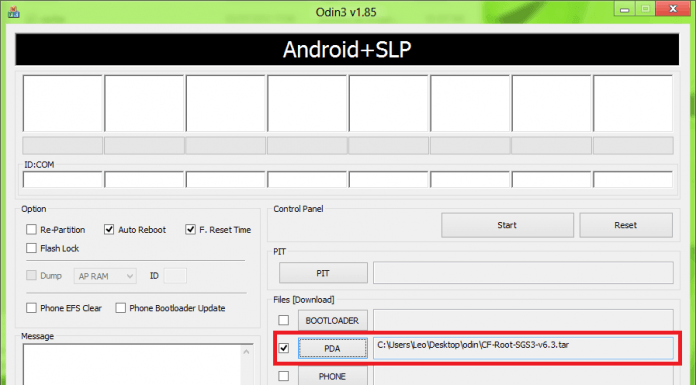Click inside the Message log box
696x385 pixels.
tap(132, 365)
